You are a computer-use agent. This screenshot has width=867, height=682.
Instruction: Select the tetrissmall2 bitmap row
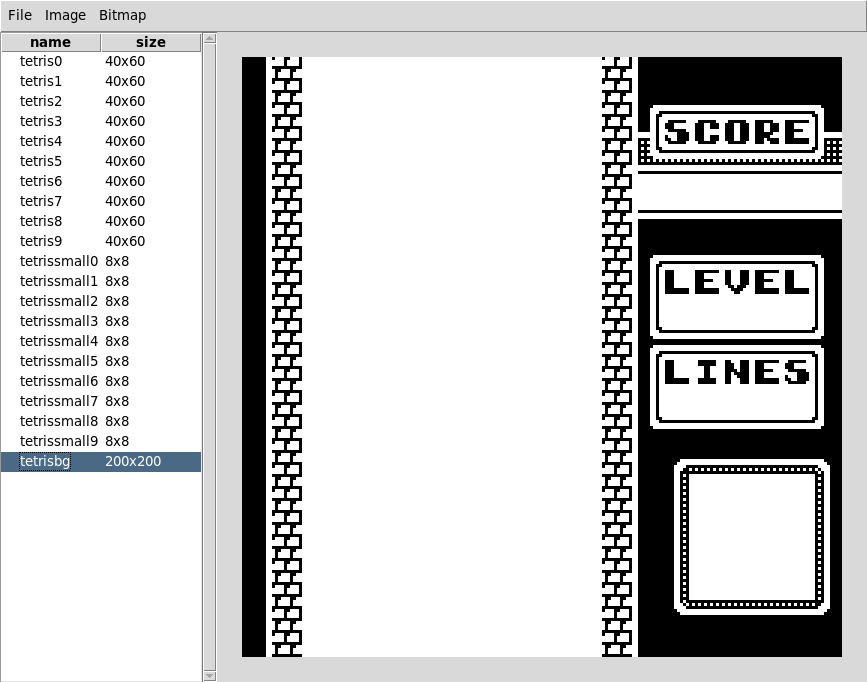click(x=101, y=301)
